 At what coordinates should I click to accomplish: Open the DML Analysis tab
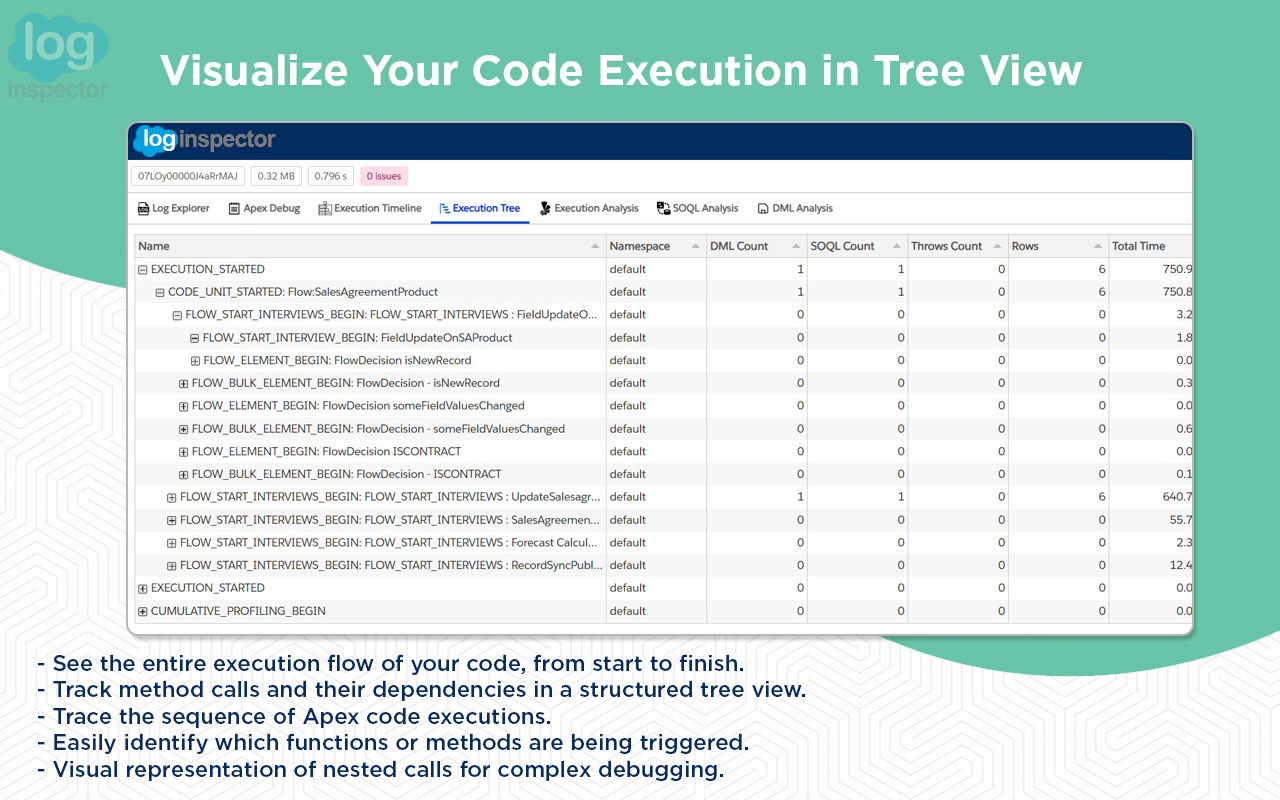tap(795, 208)
